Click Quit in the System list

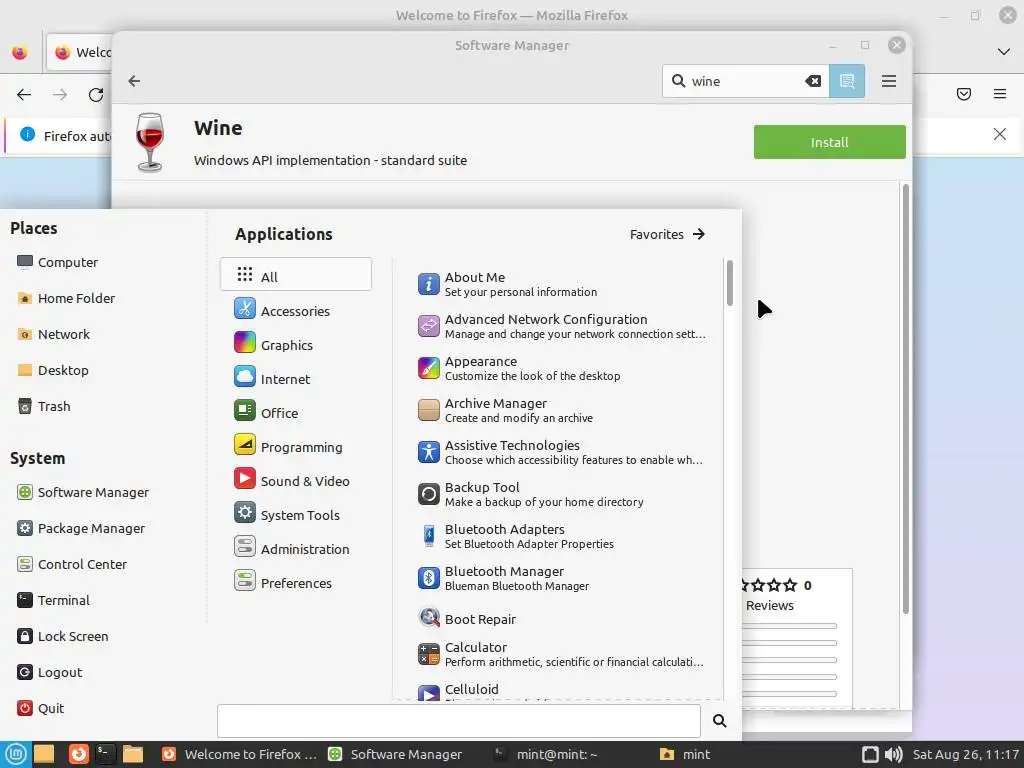click(40, 708)
